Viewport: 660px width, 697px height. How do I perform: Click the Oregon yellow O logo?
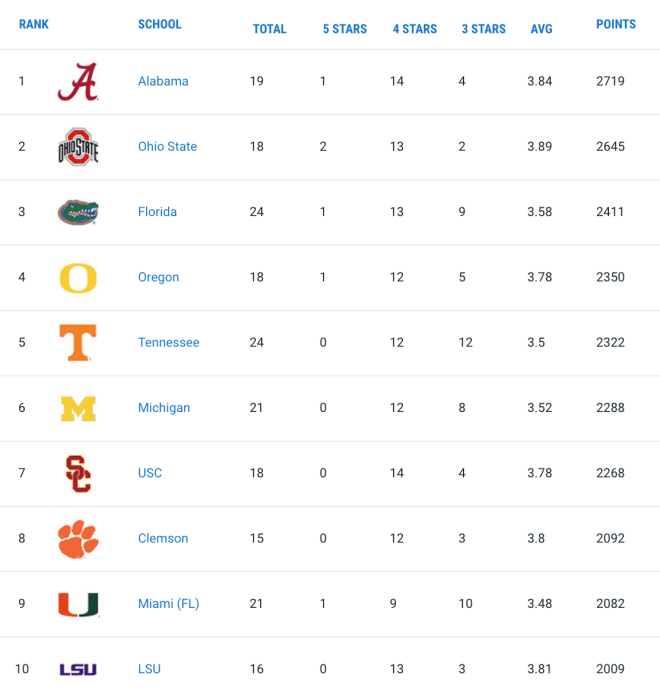[x=78, y=278]
